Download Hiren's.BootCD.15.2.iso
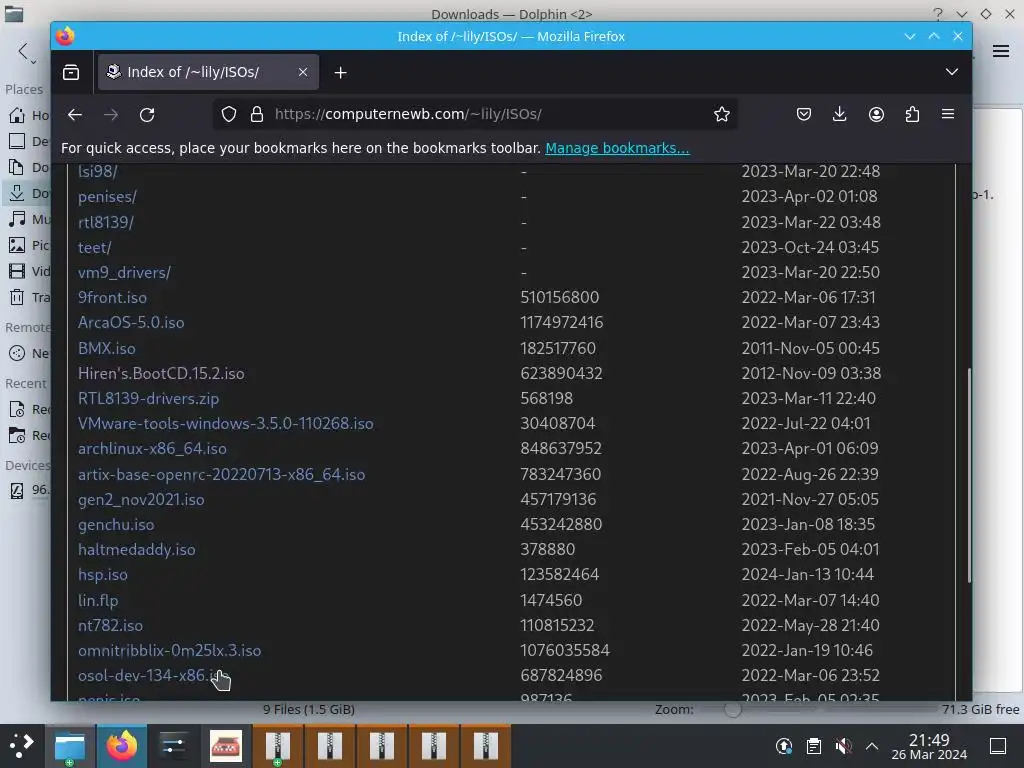This screenshot has height=768, width=1024. tap(161, 374)
